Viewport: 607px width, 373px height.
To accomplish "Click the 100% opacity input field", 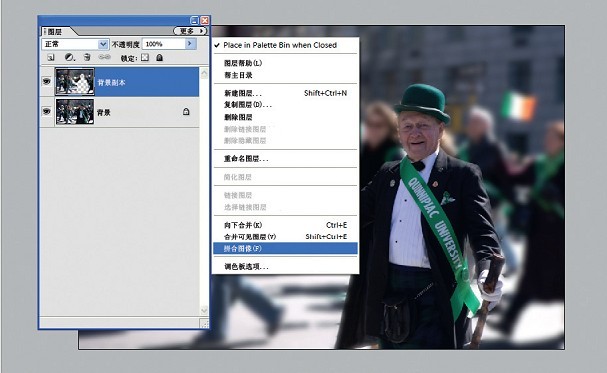I will pyautogui.click(x=163, y=44).
